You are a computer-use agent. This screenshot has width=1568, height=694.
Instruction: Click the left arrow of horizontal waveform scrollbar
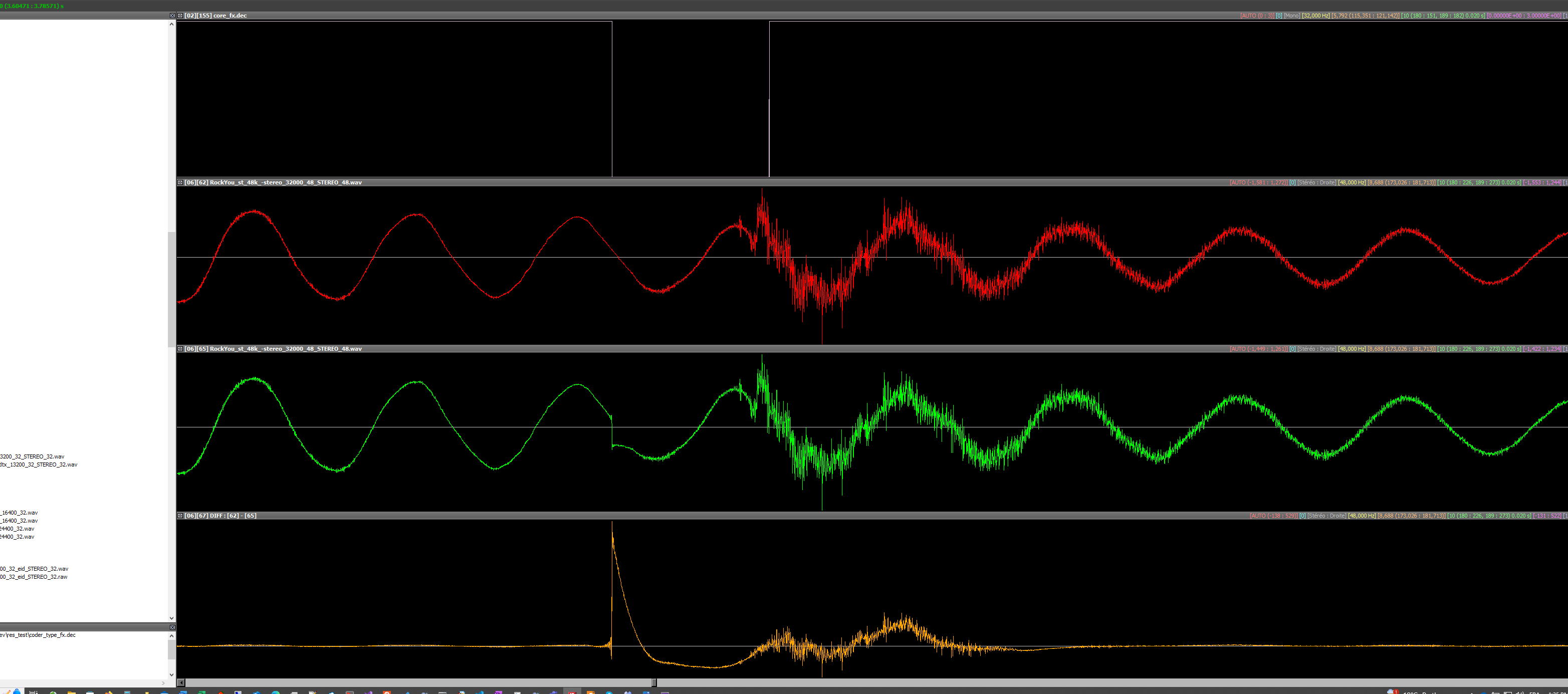(181, 682)
